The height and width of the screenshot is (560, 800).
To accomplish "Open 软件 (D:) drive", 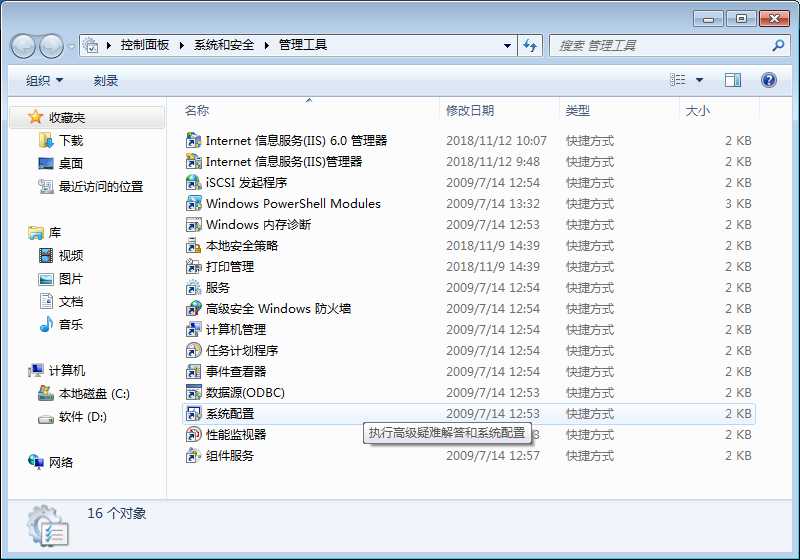I will [83, 417].
